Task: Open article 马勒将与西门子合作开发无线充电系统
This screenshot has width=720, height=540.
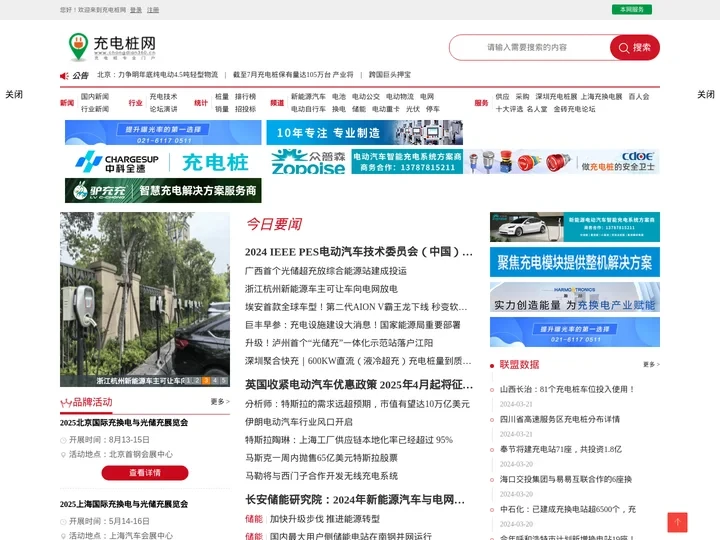Action: [x=321, y=476]
